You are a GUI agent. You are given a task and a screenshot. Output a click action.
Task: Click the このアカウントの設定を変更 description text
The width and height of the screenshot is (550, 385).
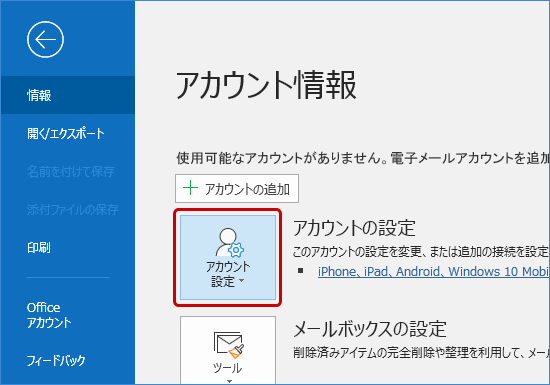421,251
